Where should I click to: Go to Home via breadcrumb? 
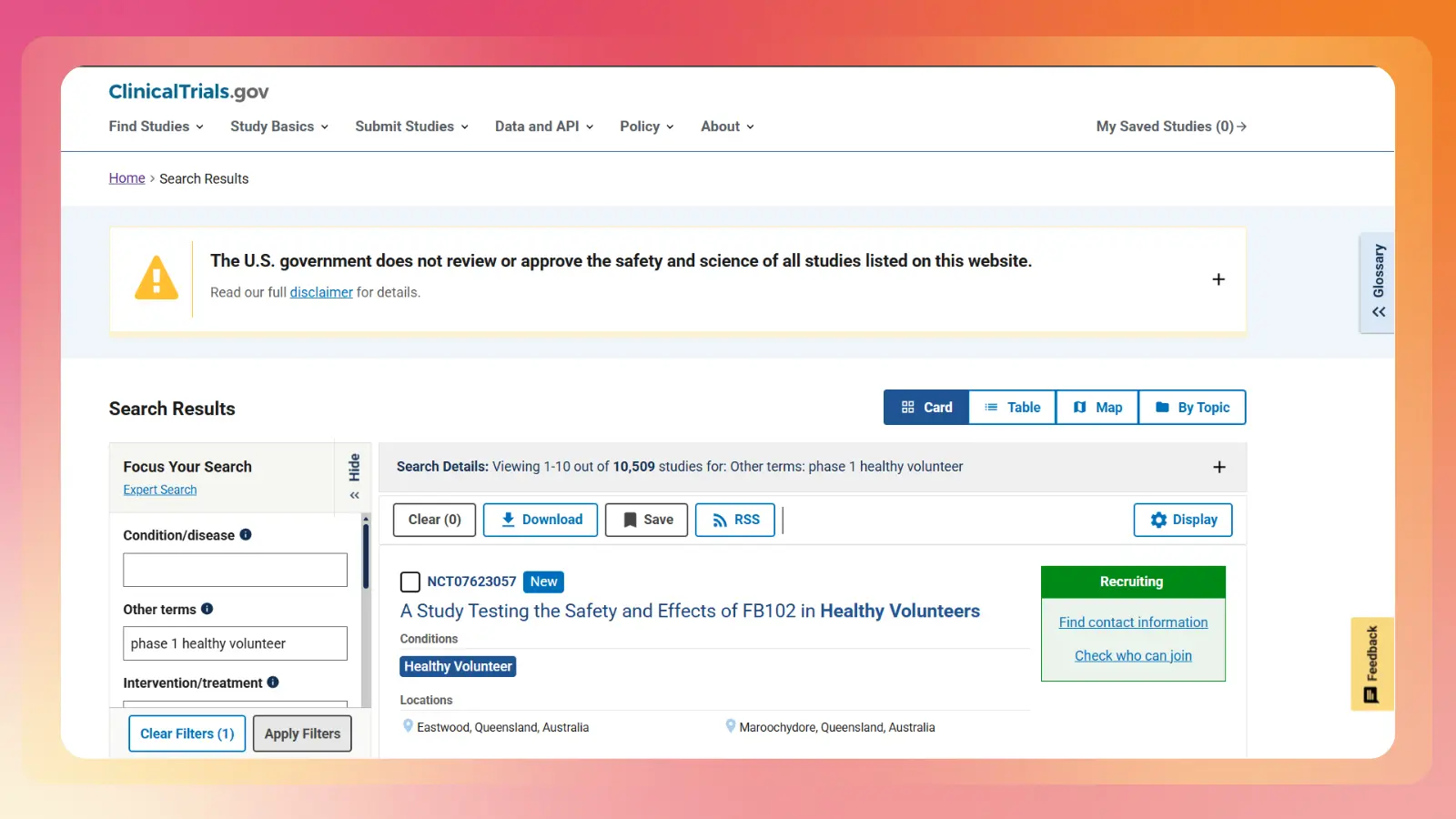pos(127,178)
